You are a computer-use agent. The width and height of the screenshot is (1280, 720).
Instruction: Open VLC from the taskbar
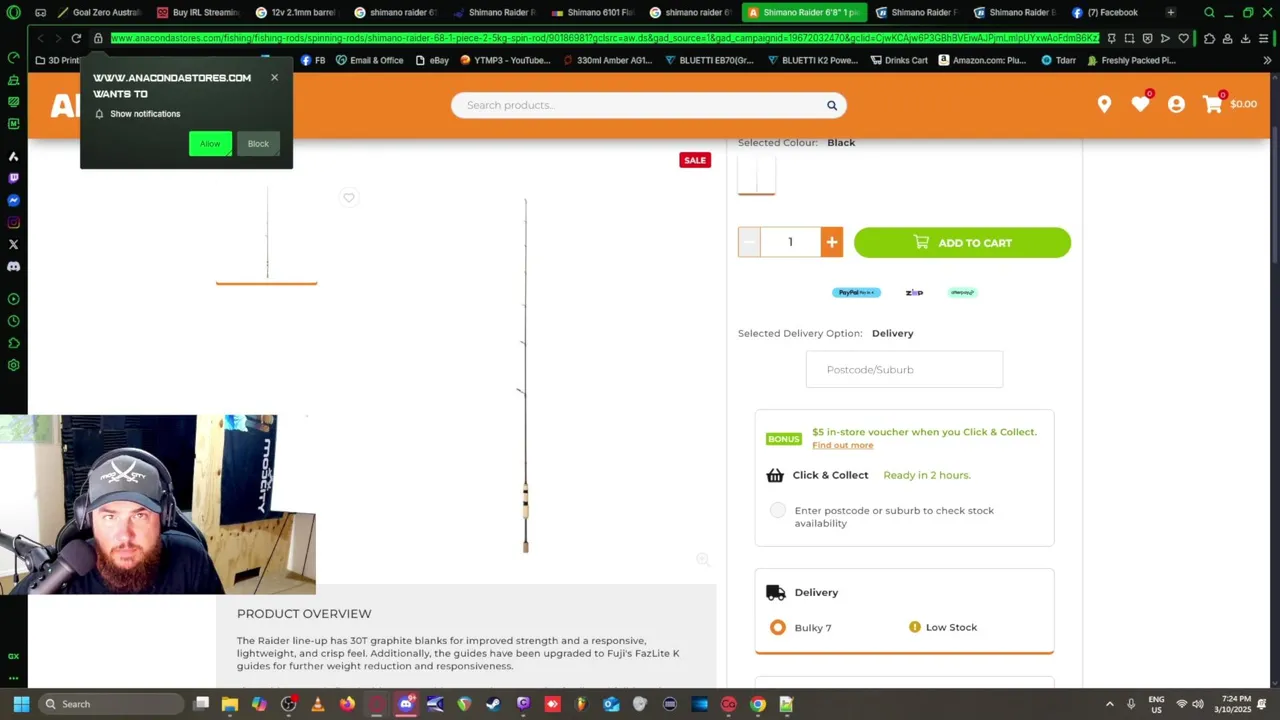(318, 704)
